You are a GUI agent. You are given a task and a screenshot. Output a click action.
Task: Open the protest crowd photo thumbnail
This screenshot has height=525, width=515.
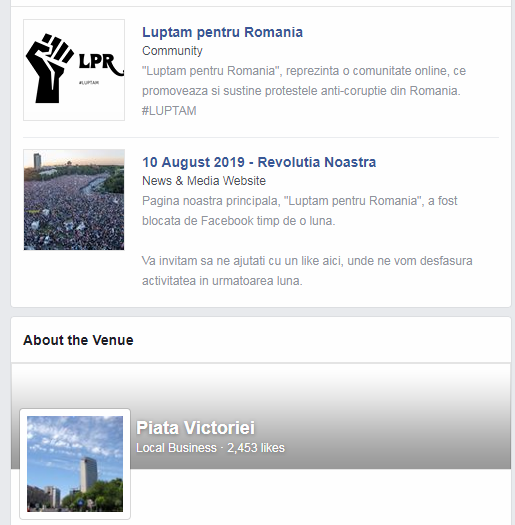tap(74, 200)
